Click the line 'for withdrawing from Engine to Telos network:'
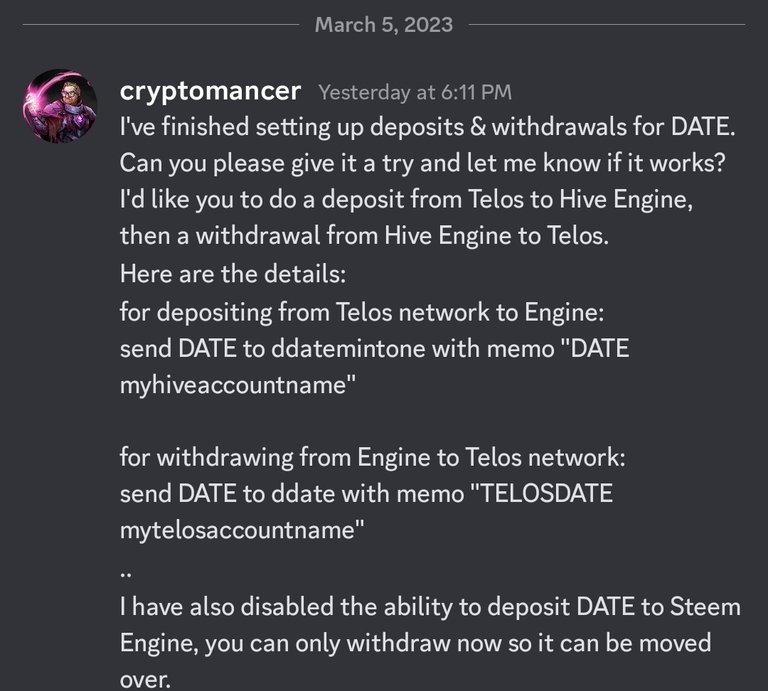 373,457
